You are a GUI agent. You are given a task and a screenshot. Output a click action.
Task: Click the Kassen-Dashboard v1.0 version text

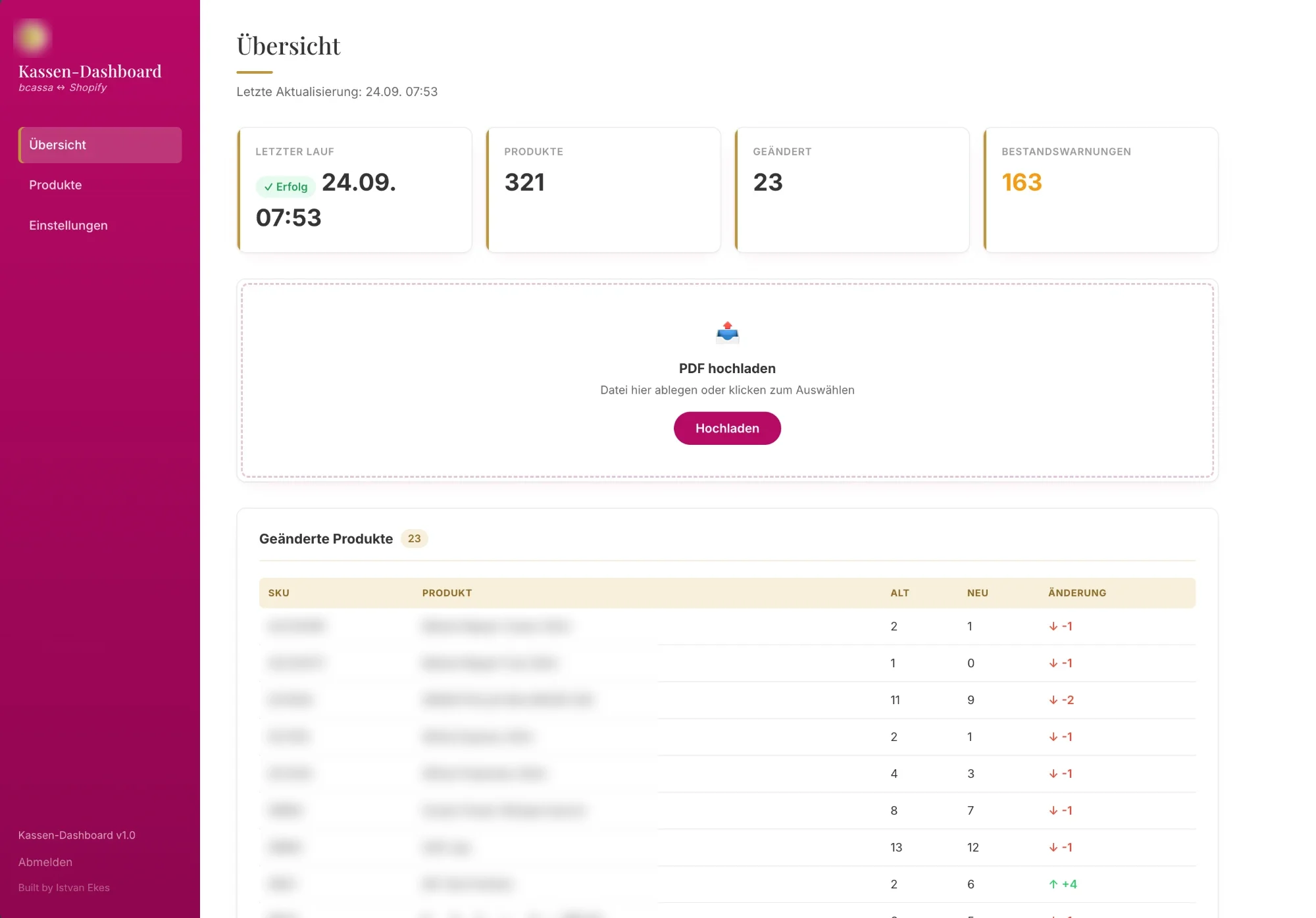(x=77, y=836)
